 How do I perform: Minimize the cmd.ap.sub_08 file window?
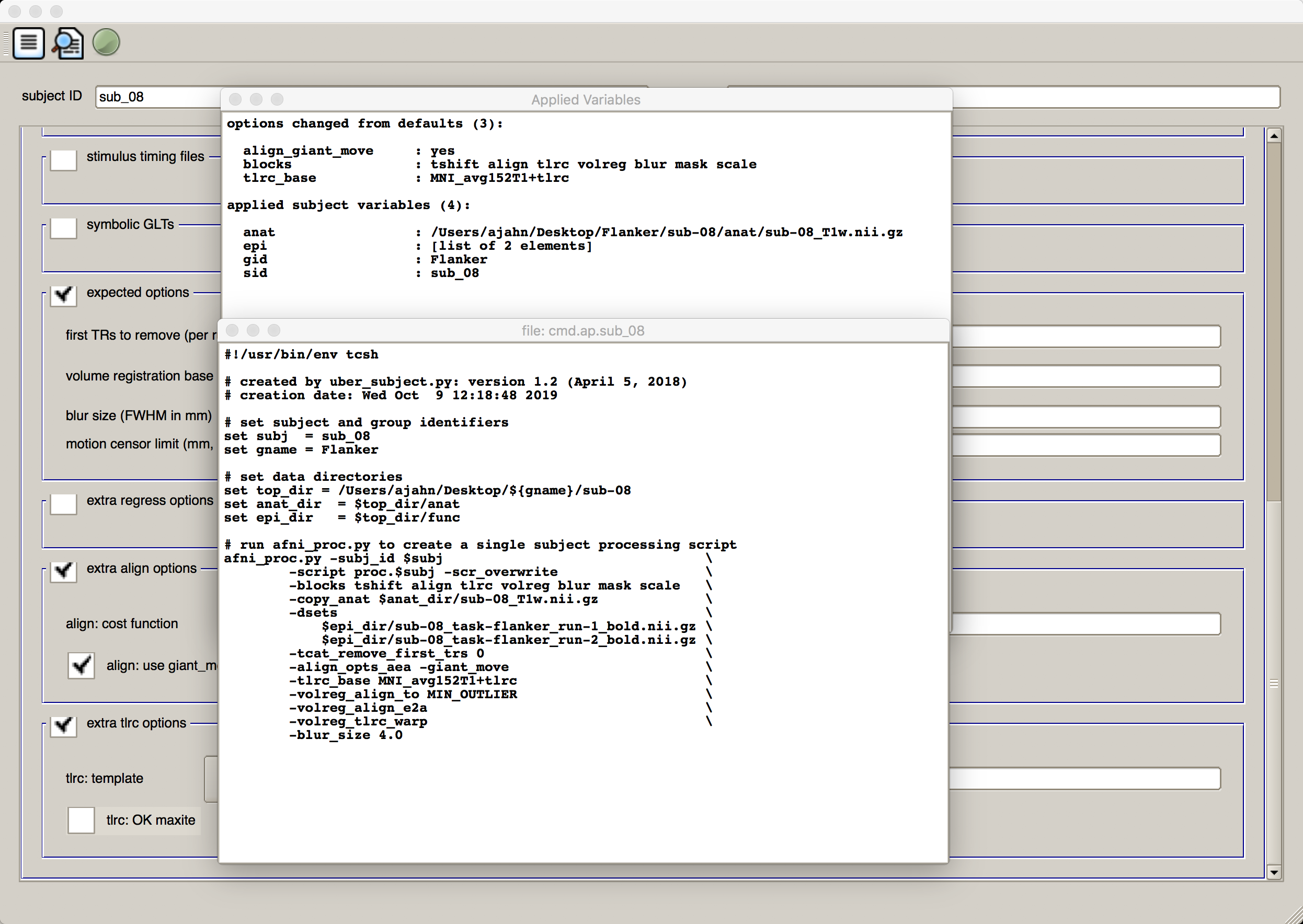click(x=253, y=331)
